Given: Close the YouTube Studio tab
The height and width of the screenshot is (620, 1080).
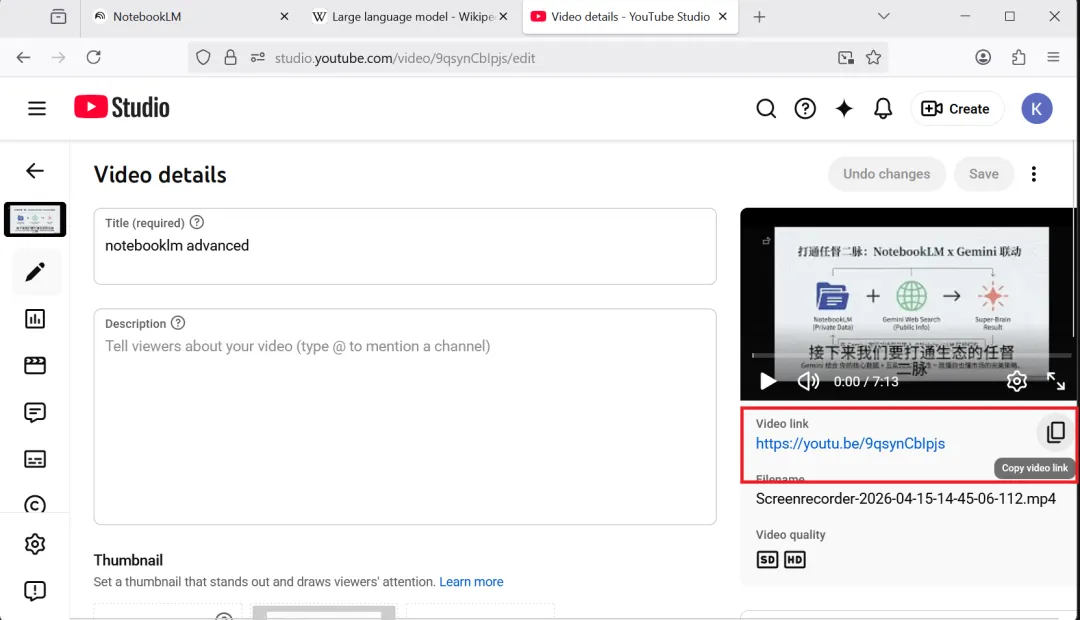Looking at the screenshot, I should [x=723, y=17].
